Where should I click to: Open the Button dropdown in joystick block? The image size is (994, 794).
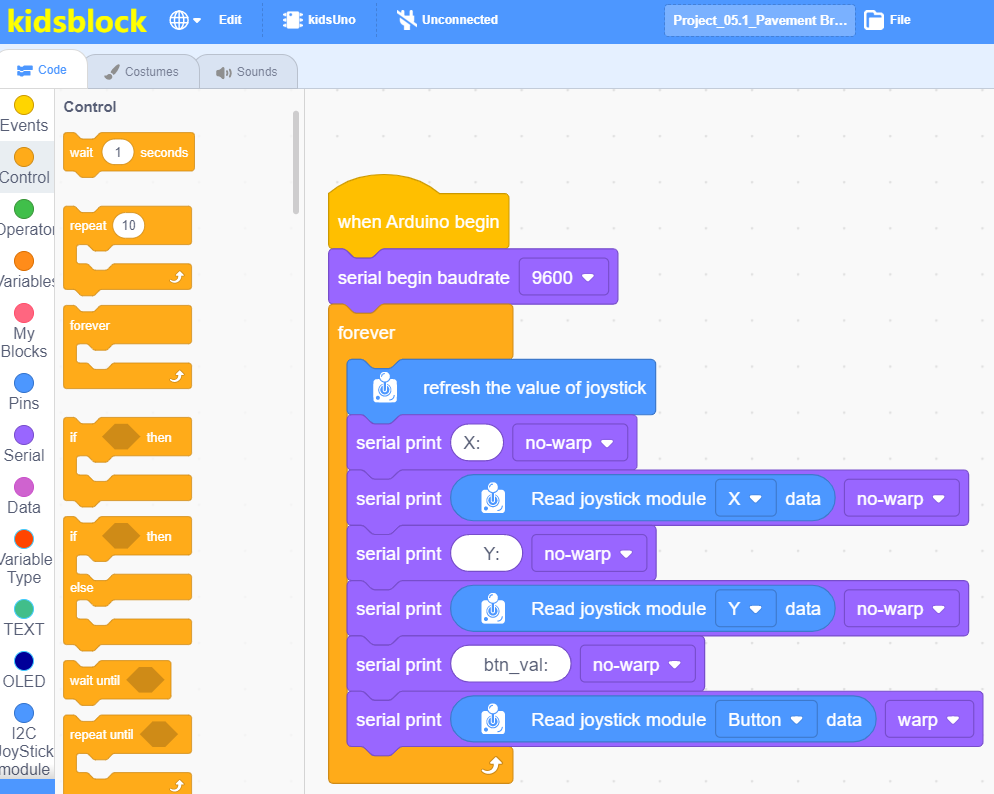(766, 720)
